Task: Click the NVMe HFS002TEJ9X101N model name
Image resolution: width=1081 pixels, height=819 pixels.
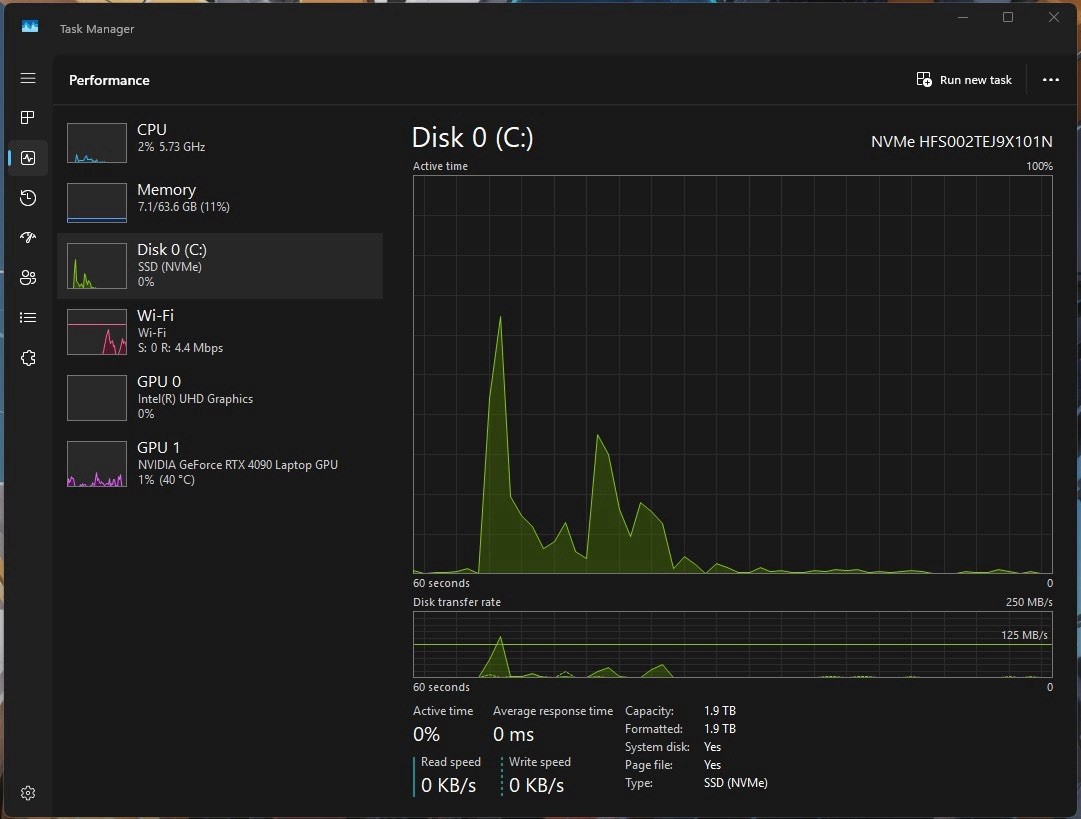Action: coord(961,142)
